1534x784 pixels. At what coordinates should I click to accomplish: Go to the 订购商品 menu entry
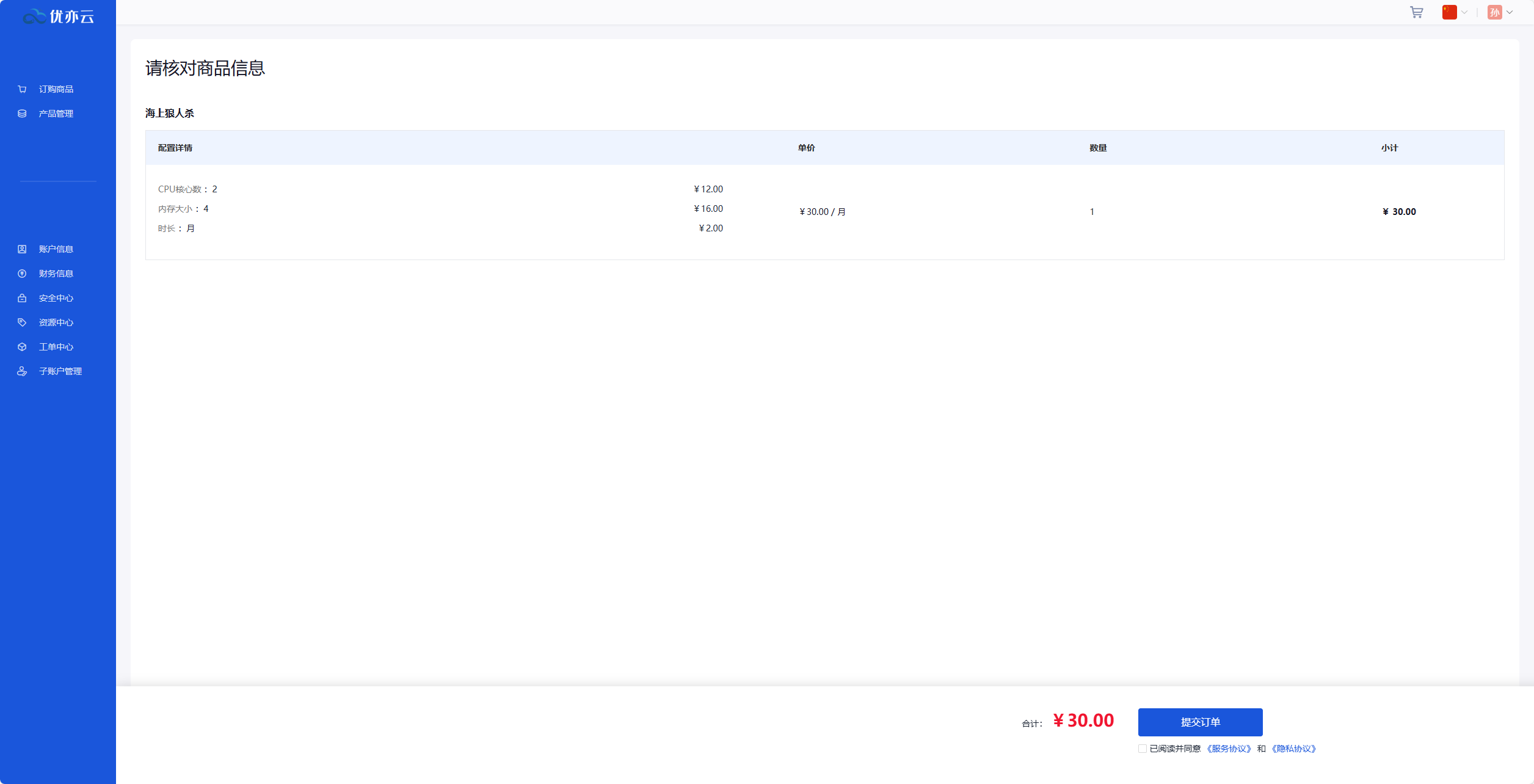(x=56, y=89)
